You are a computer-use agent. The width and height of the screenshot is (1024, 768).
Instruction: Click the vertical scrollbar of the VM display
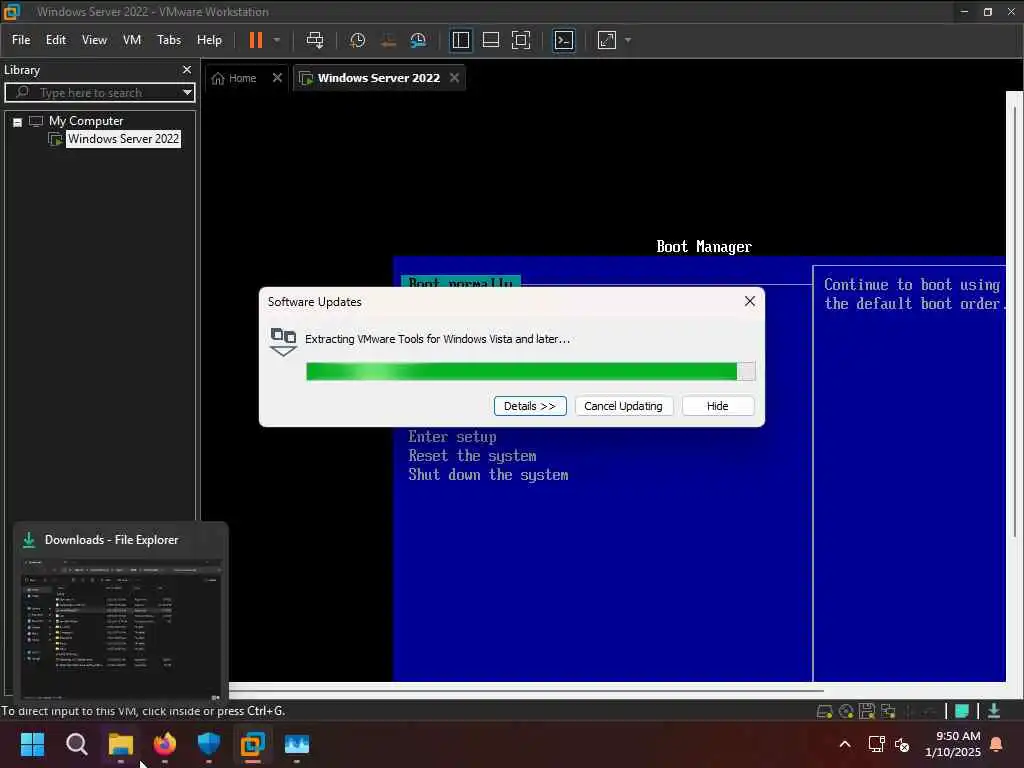tap(1014, 320)
